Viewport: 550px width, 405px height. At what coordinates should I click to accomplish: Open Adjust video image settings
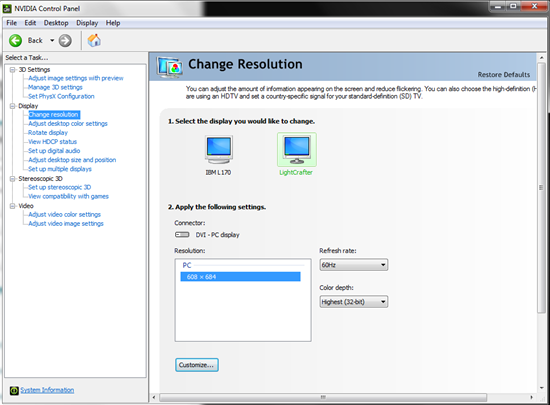pos(66,224)
